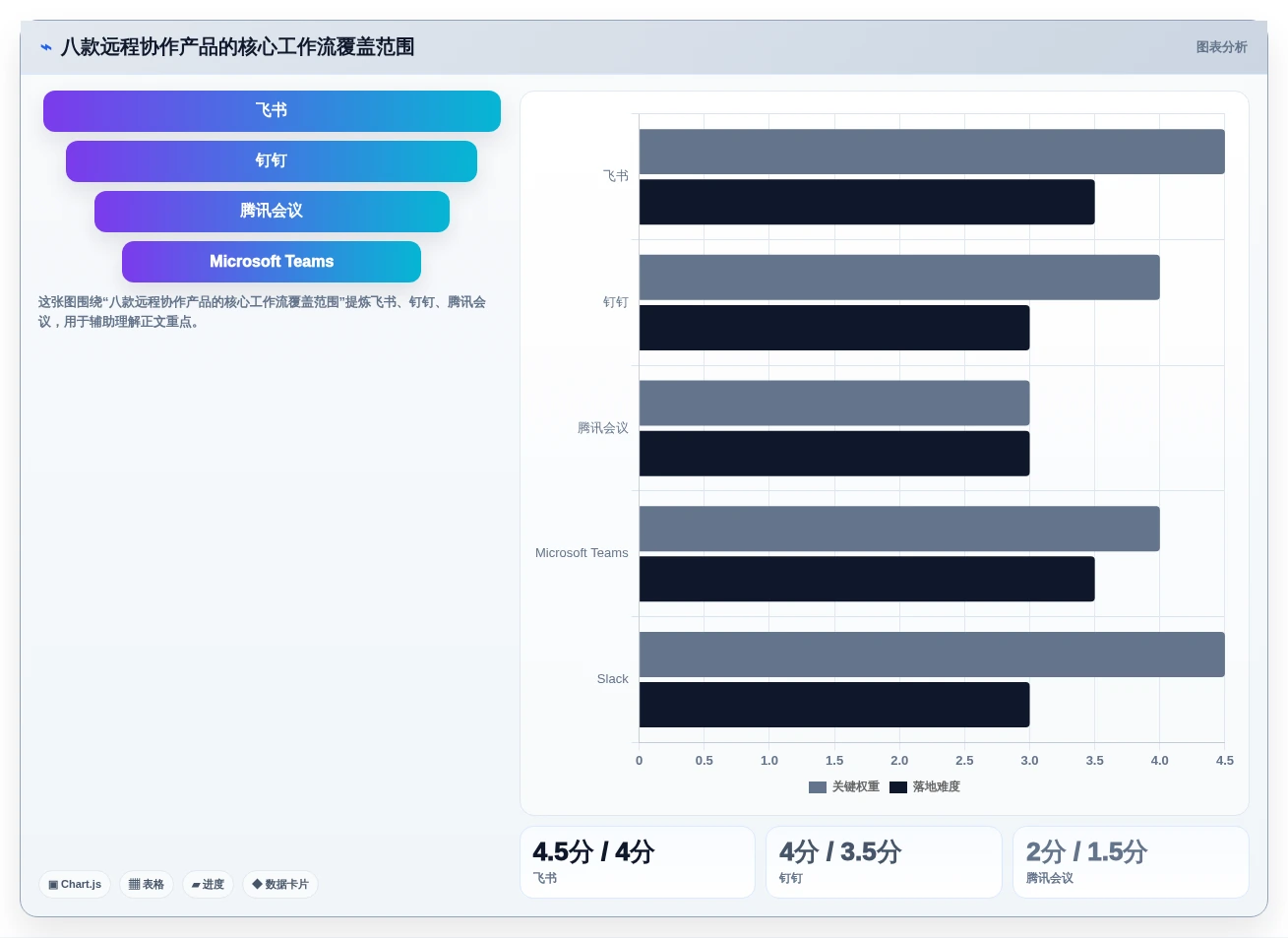Click the 1.5 x-axis tick value
This screenshot has height=938, width=1288.
(834, 761)
